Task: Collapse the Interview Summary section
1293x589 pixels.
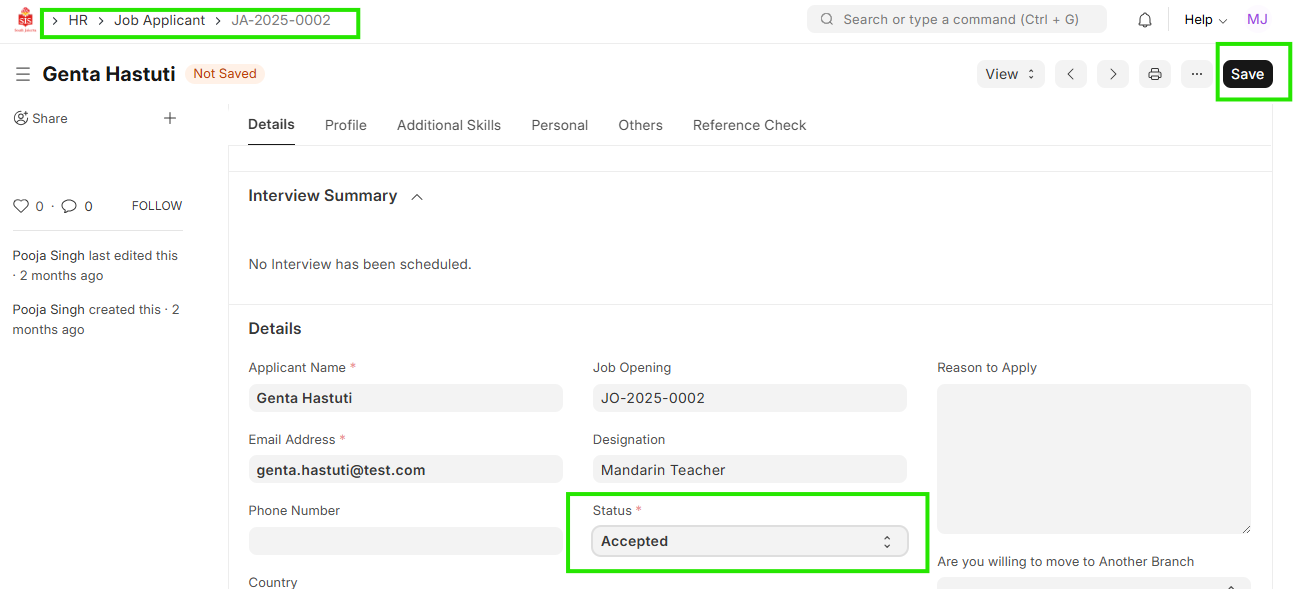Action: point(417,197)
